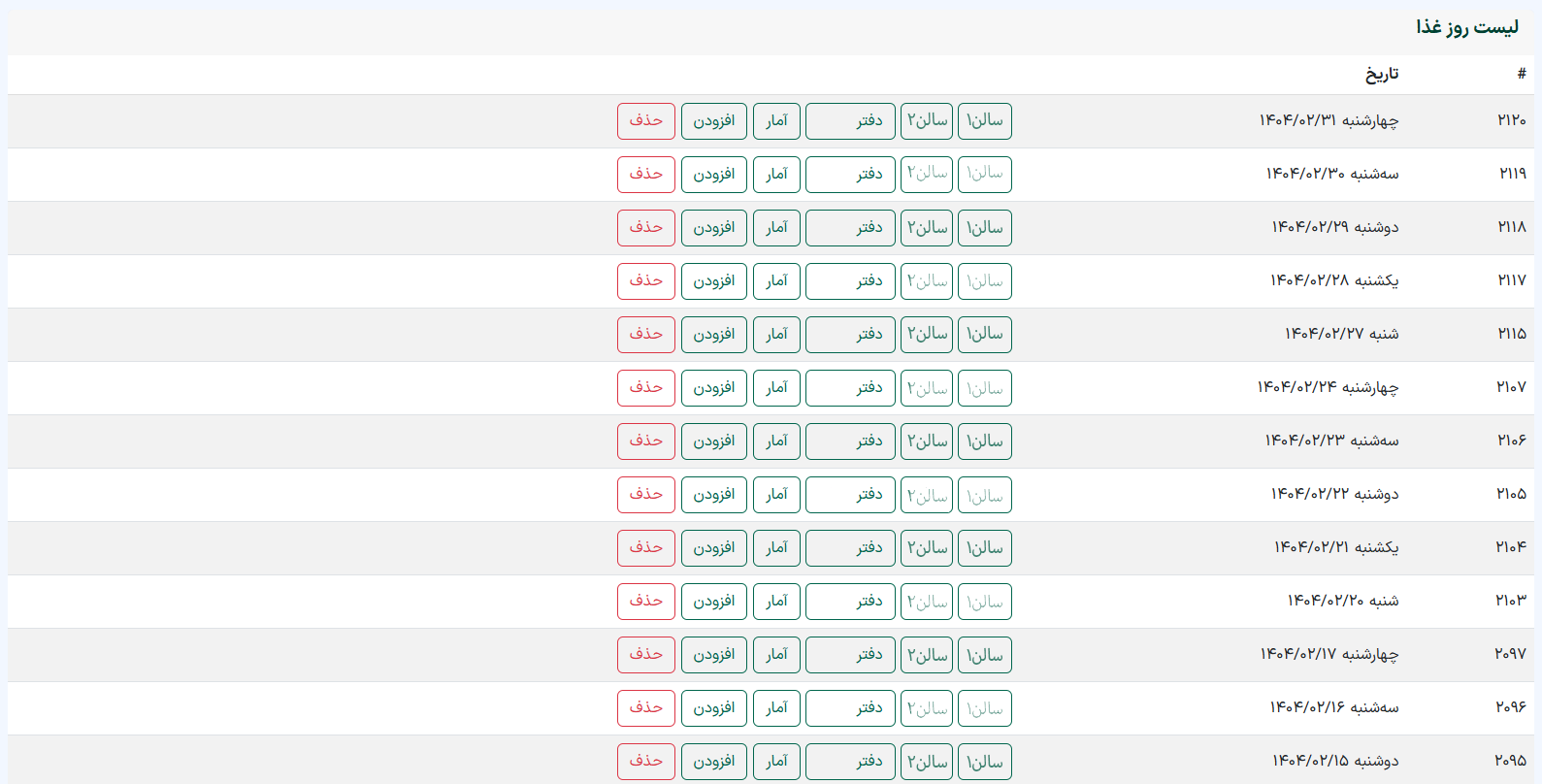Open آمار for row ۲۱۰۳

pos(776,602)
